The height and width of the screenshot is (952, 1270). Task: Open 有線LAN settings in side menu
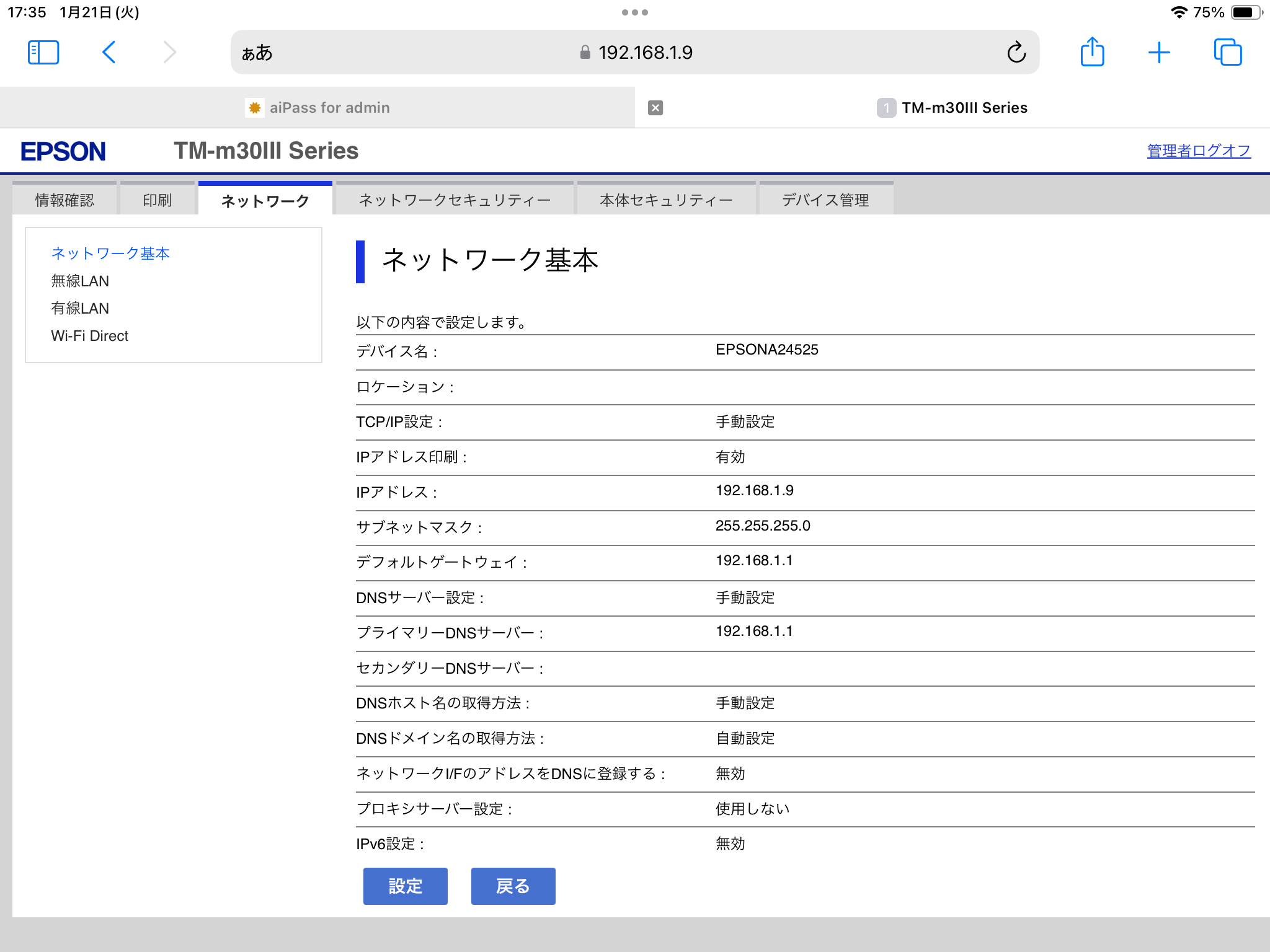[x=80, y=308]
